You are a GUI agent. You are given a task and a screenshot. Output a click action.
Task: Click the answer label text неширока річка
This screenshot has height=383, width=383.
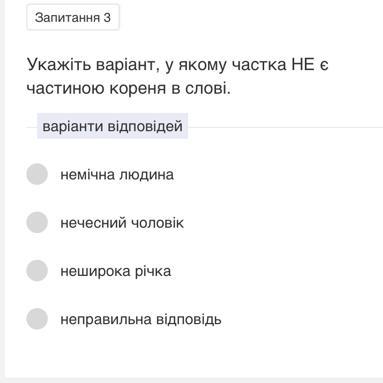pos(116,271)
